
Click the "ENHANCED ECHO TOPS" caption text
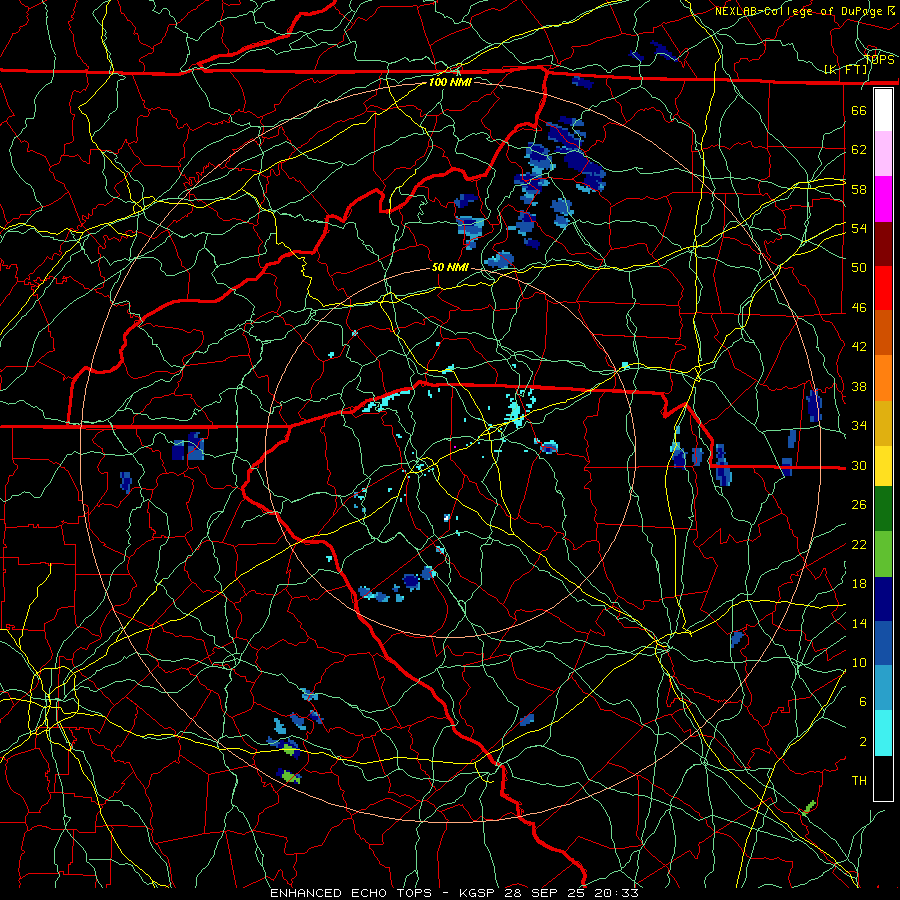350,893
